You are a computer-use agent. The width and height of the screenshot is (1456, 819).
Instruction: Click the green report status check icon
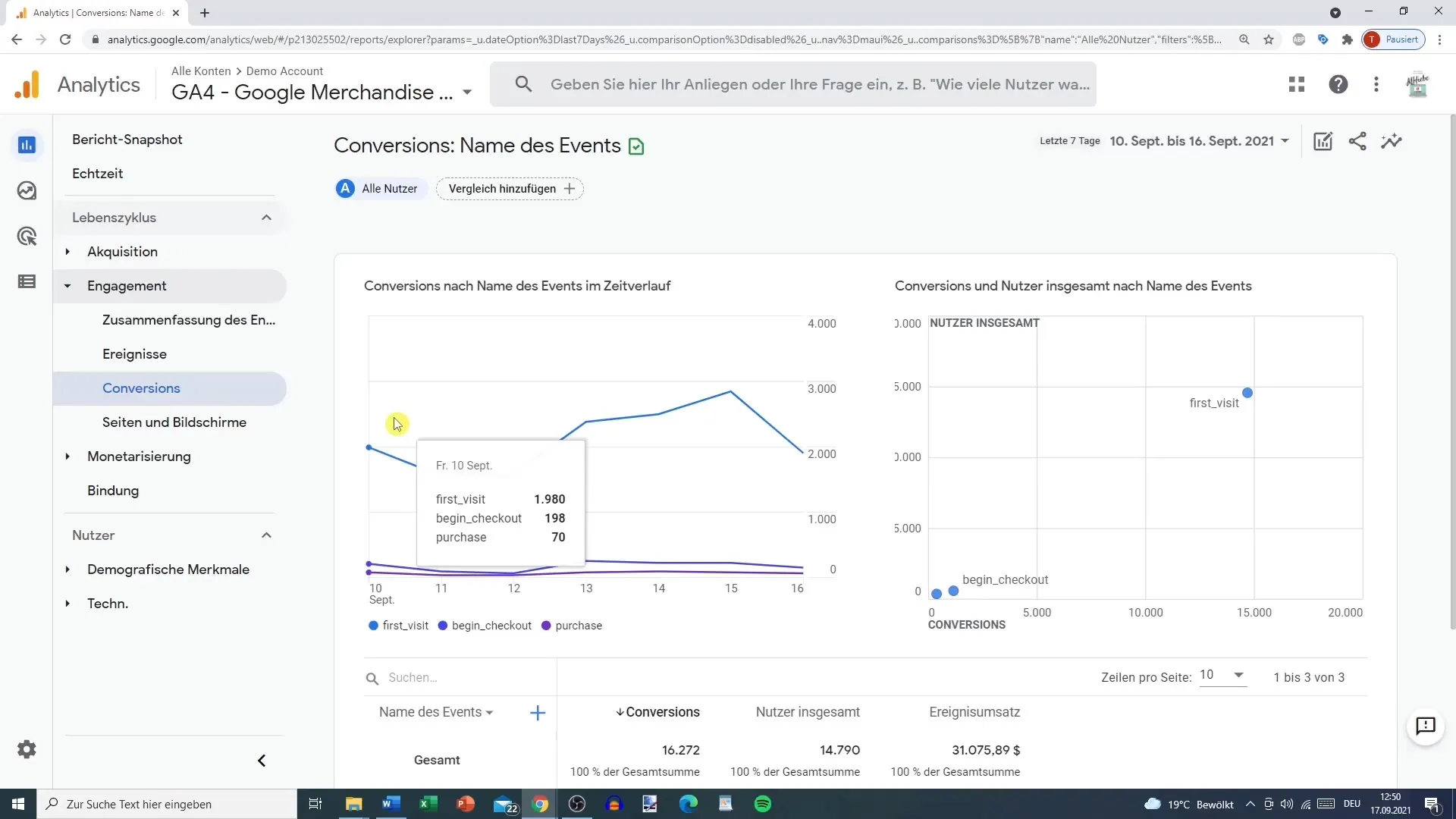point(636,146)
